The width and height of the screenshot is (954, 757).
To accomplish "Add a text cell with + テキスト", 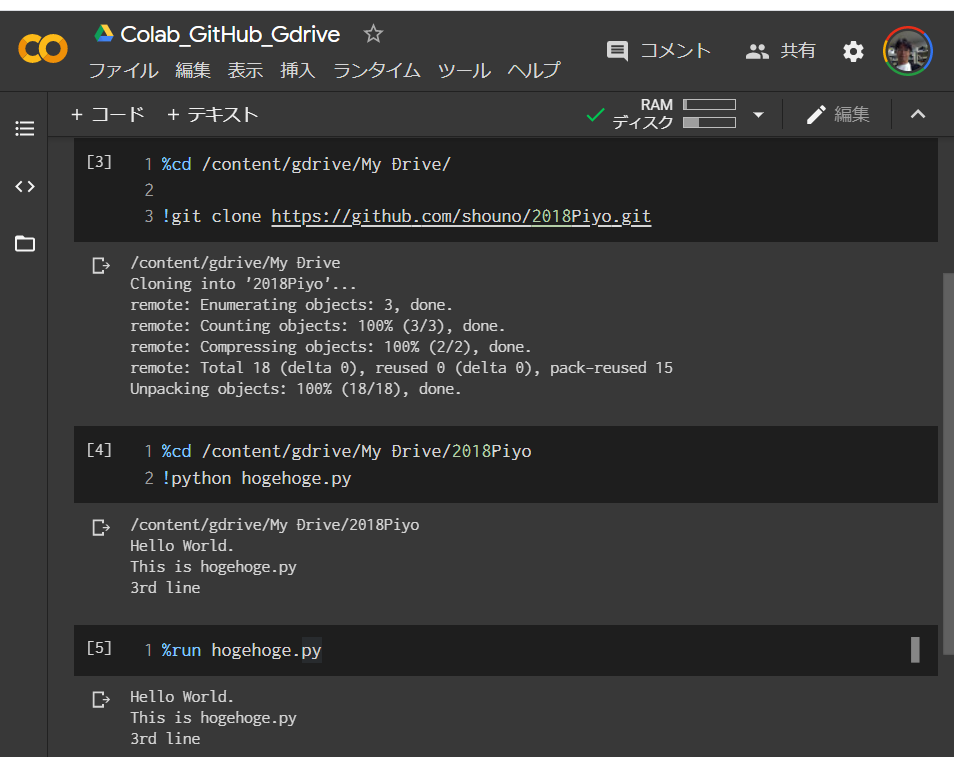I will point(212,114).
